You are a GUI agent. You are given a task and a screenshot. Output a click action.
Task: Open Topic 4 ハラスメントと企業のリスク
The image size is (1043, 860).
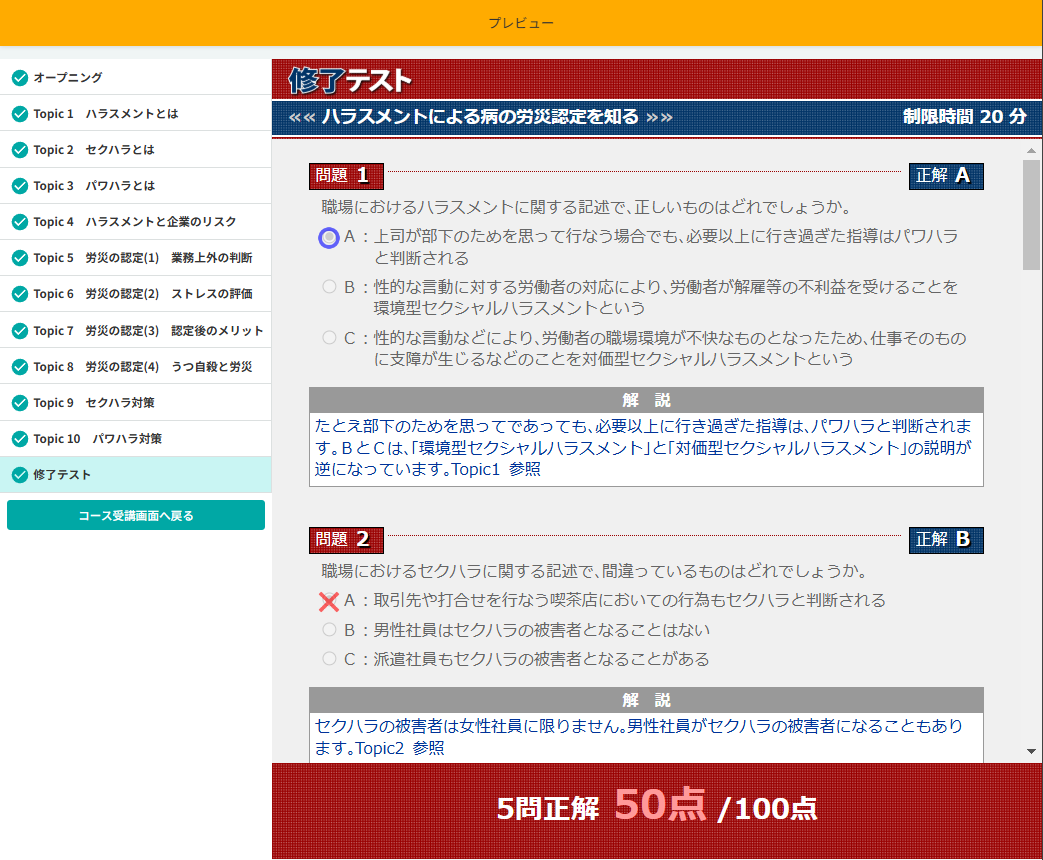point(136,221)
